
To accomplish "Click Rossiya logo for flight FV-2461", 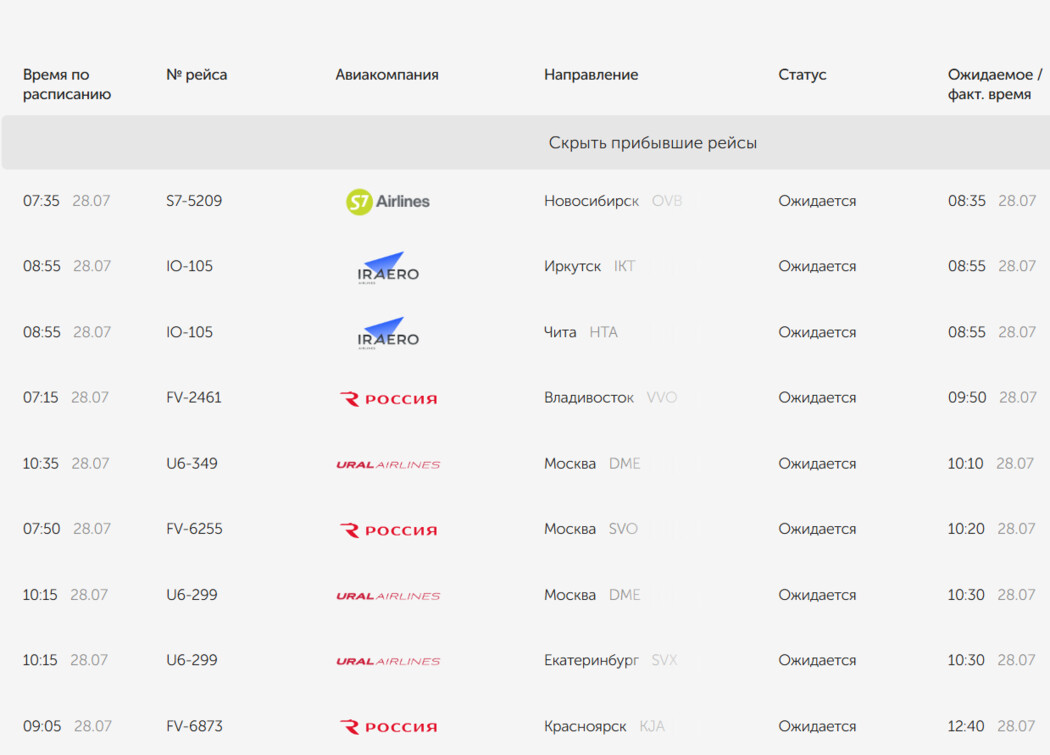I will click(388, 399).
